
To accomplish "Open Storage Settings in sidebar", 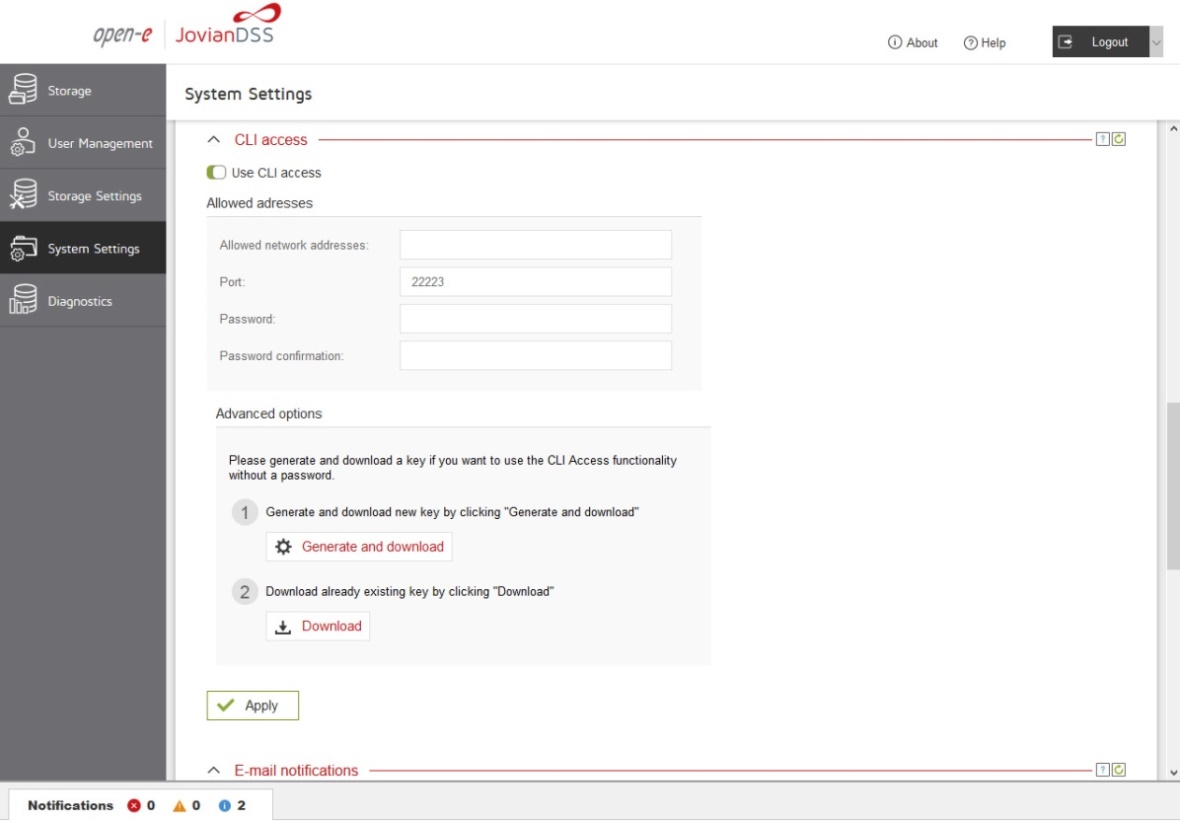I will (83, 196).
